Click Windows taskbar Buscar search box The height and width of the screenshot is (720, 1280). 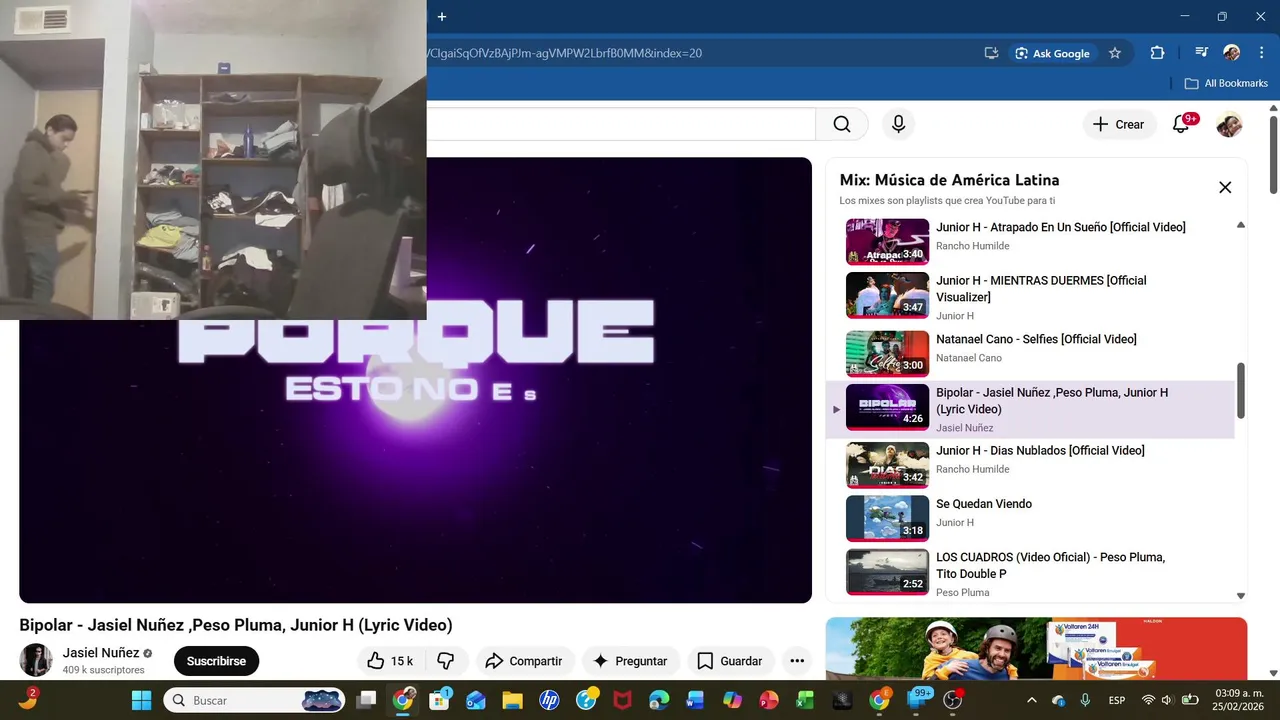pyautogui.click(x=255, y=700)
